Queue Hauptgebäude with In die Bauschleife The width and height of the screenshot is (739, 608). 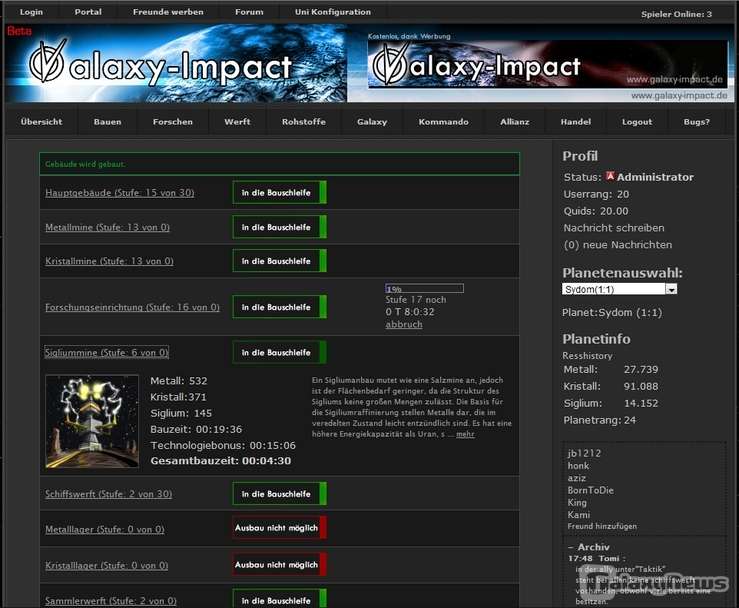279,193
